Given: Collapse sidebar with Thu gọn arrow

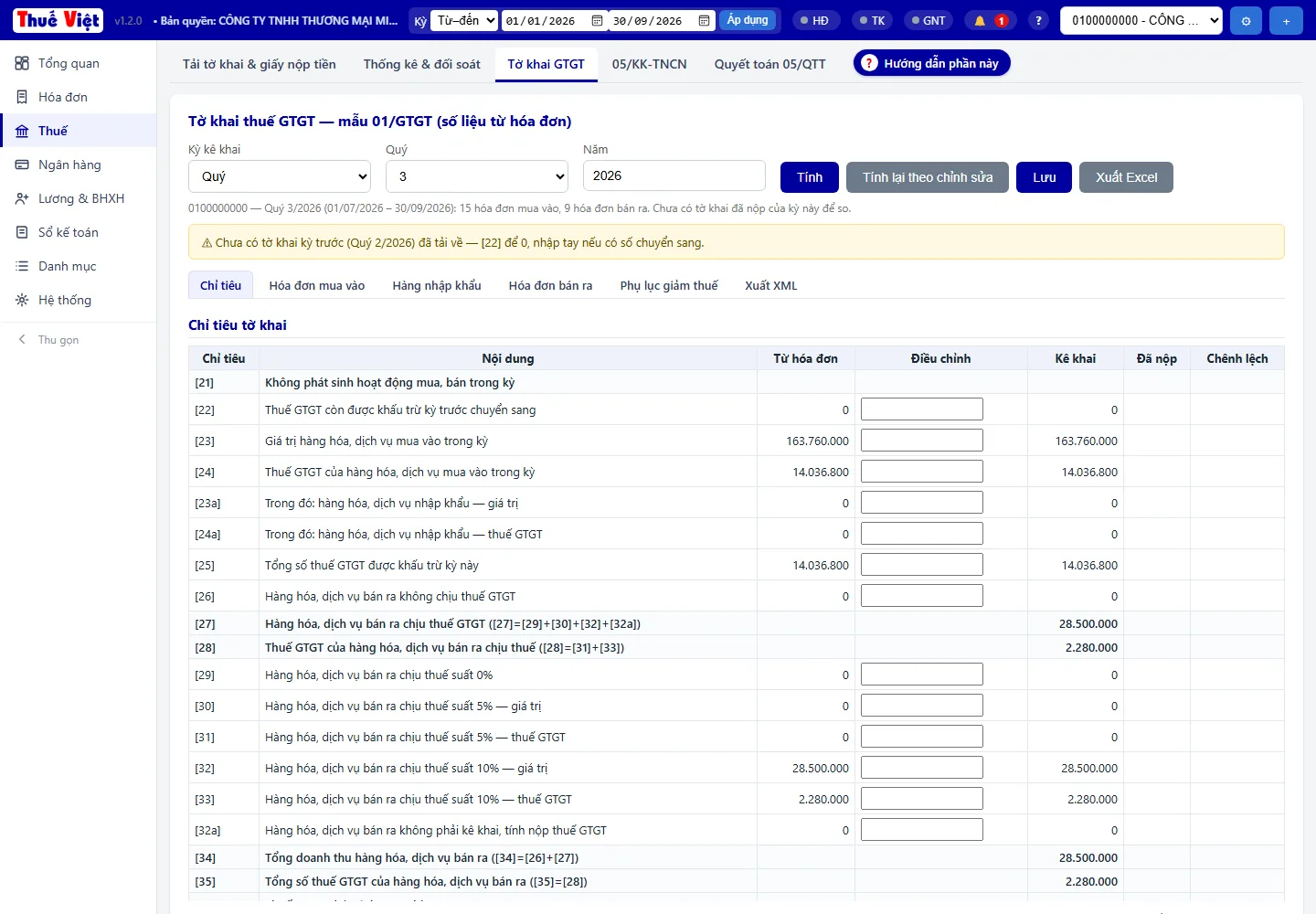Looking at the screenshot, I should (22, 339).
